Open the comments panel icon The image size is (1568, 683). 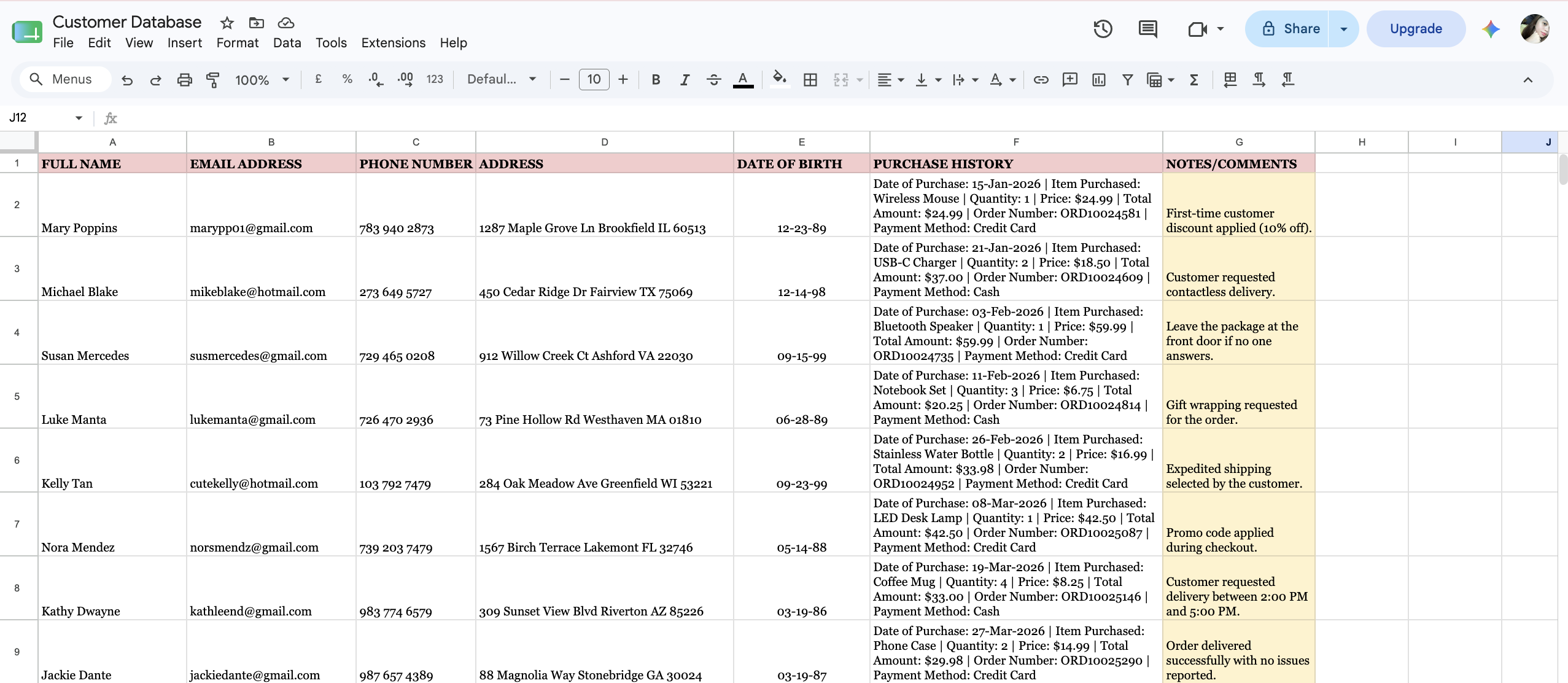[1147, 29]
